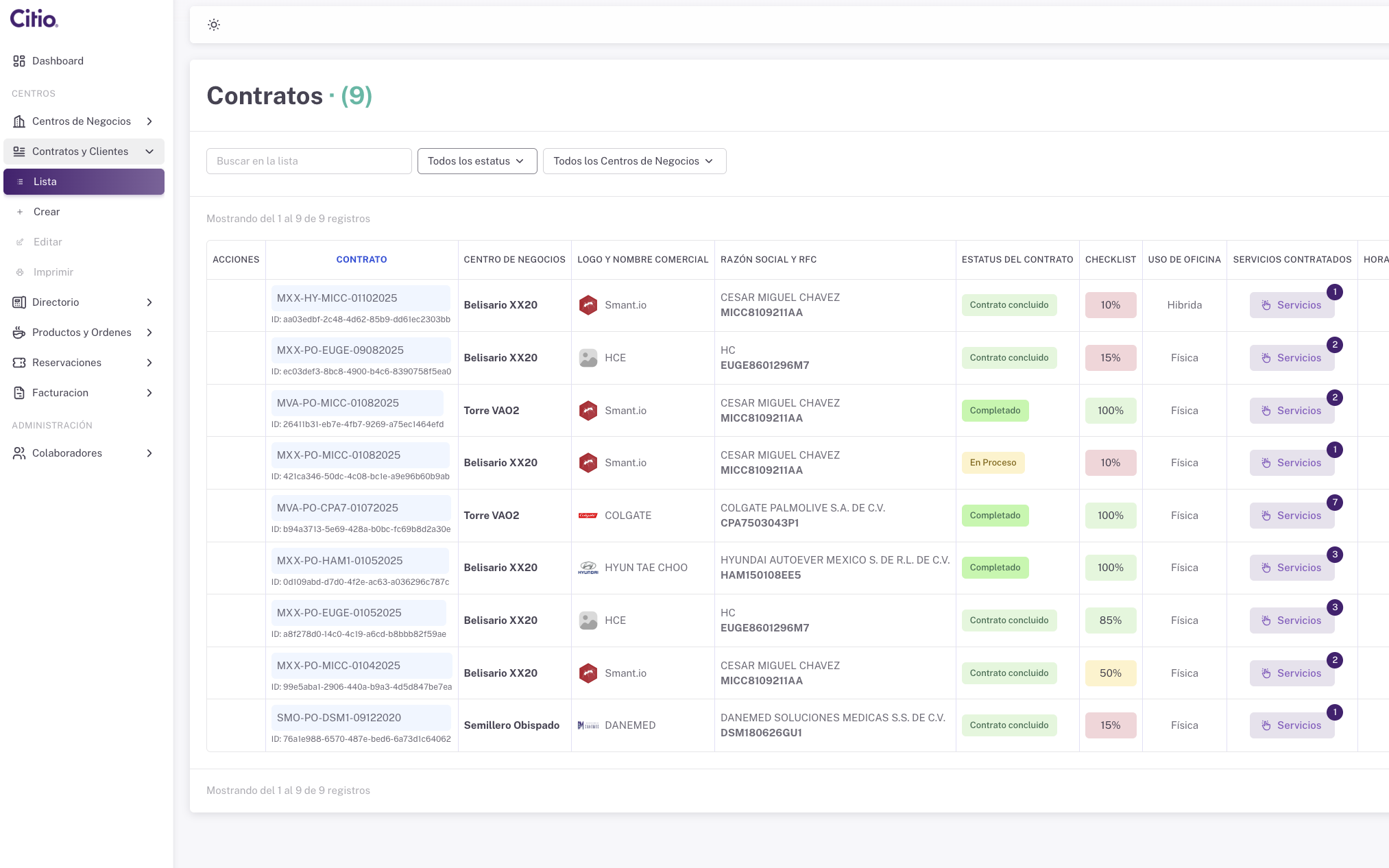Click Servicios button for COLGATE contract
Screen dimensions: 1389x868
(1291, 516)
